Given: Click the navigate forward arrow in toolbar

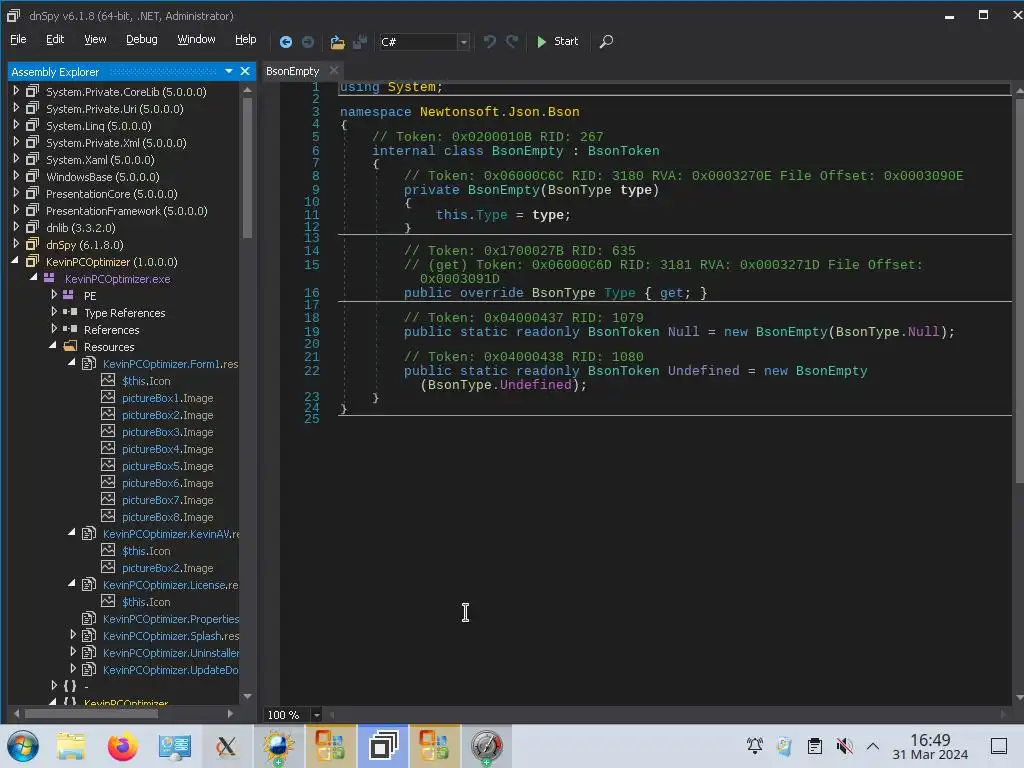Looking at the screenshot, I should [x=308, y=42].
